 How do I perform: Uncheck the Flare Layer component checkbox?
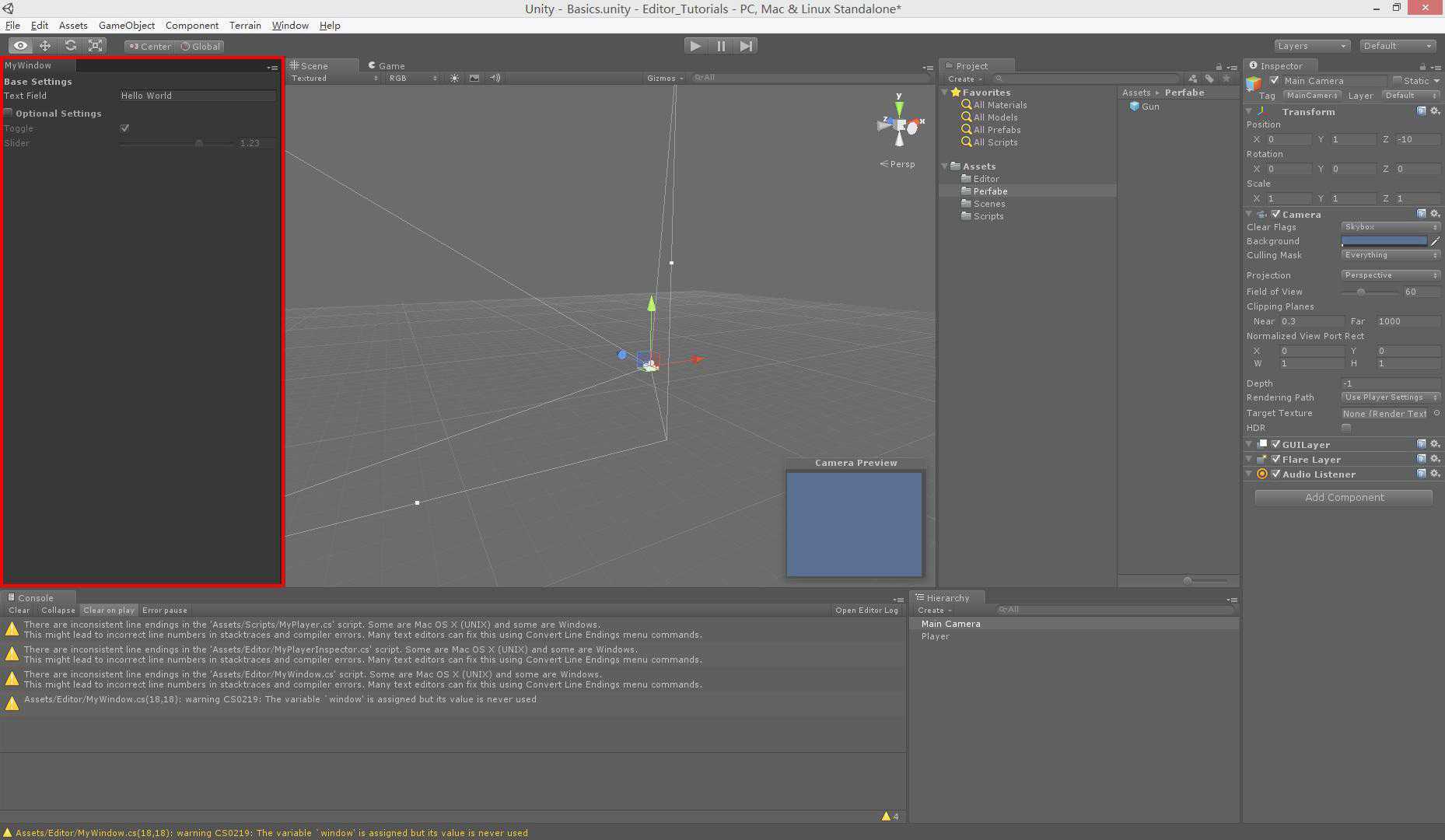[x=1275, y=459]
